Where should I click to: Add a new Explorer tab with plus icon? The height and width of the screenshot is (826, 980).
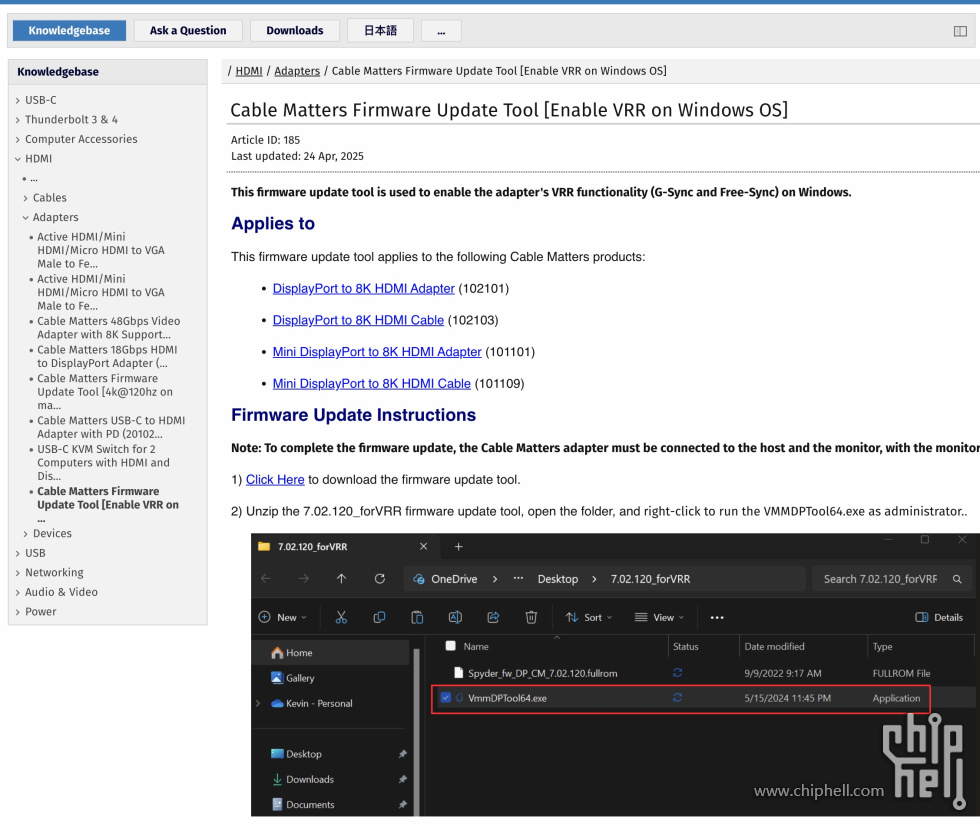pyautogui.click(x=458, y=547)
